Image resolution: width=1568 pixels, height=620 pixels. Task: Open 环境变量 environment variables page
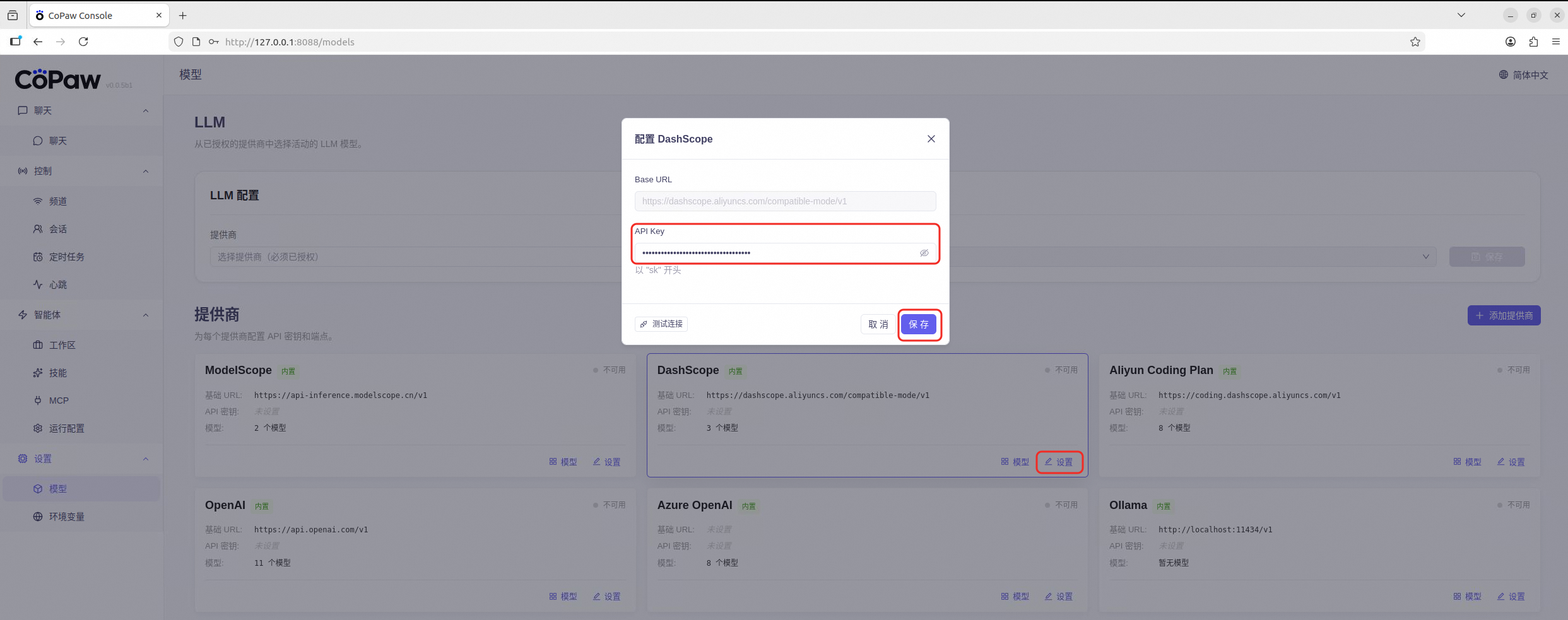tap(81, 517)
